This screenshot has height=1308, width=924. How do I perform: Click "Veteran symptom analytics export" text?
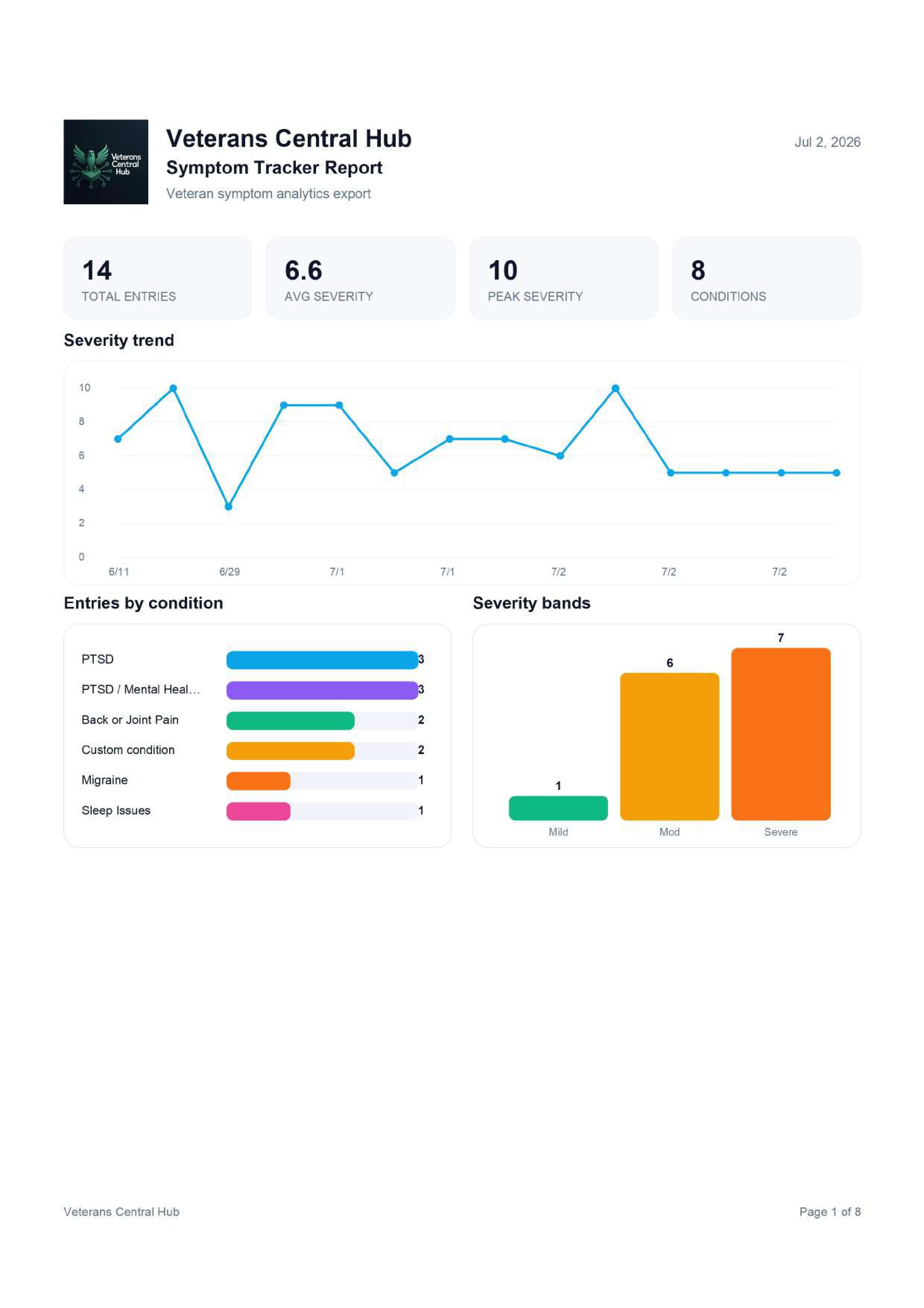(268, 194)
